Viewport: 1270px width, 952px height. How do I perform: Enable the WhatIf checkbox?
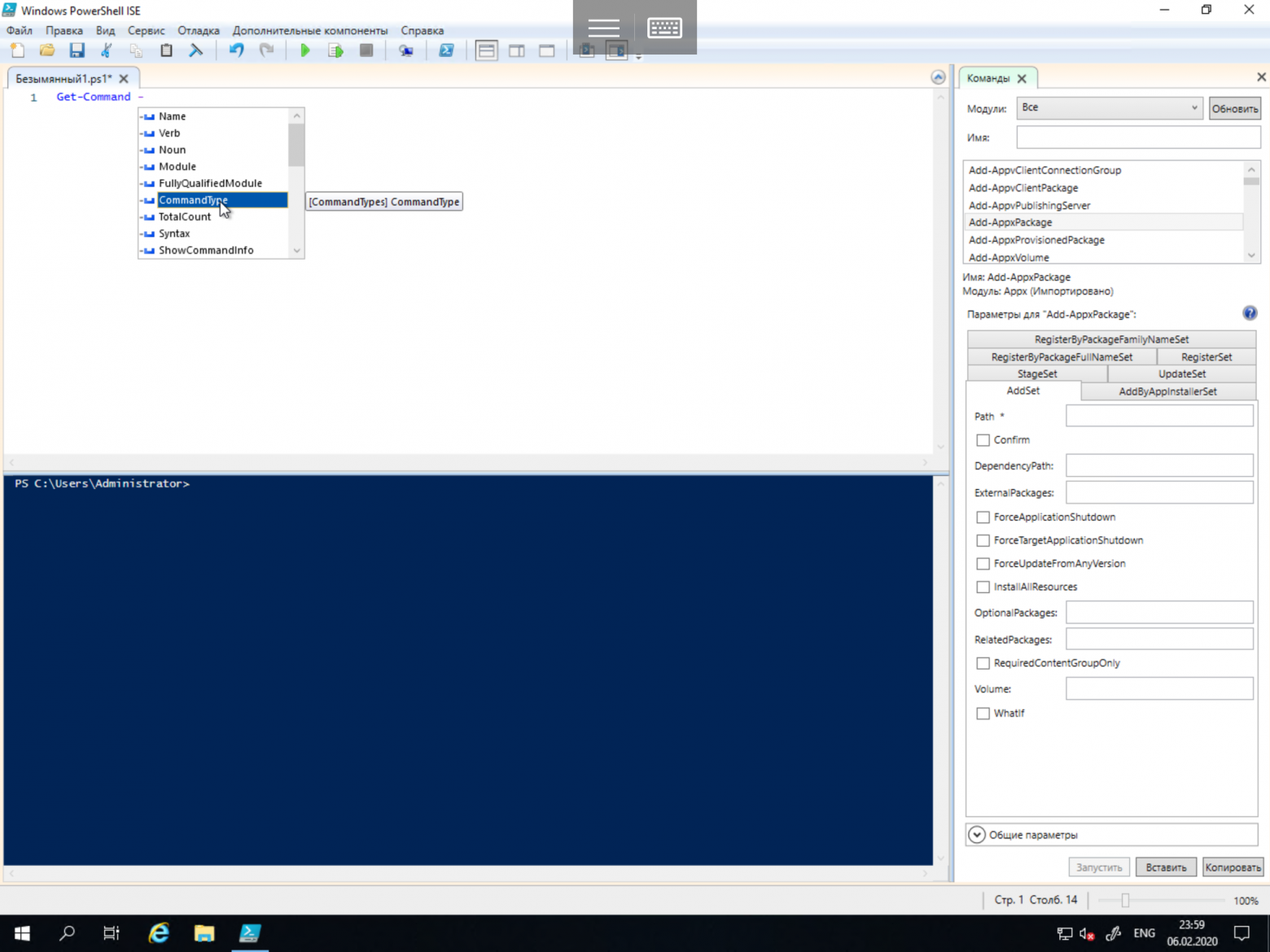point(983,713)
